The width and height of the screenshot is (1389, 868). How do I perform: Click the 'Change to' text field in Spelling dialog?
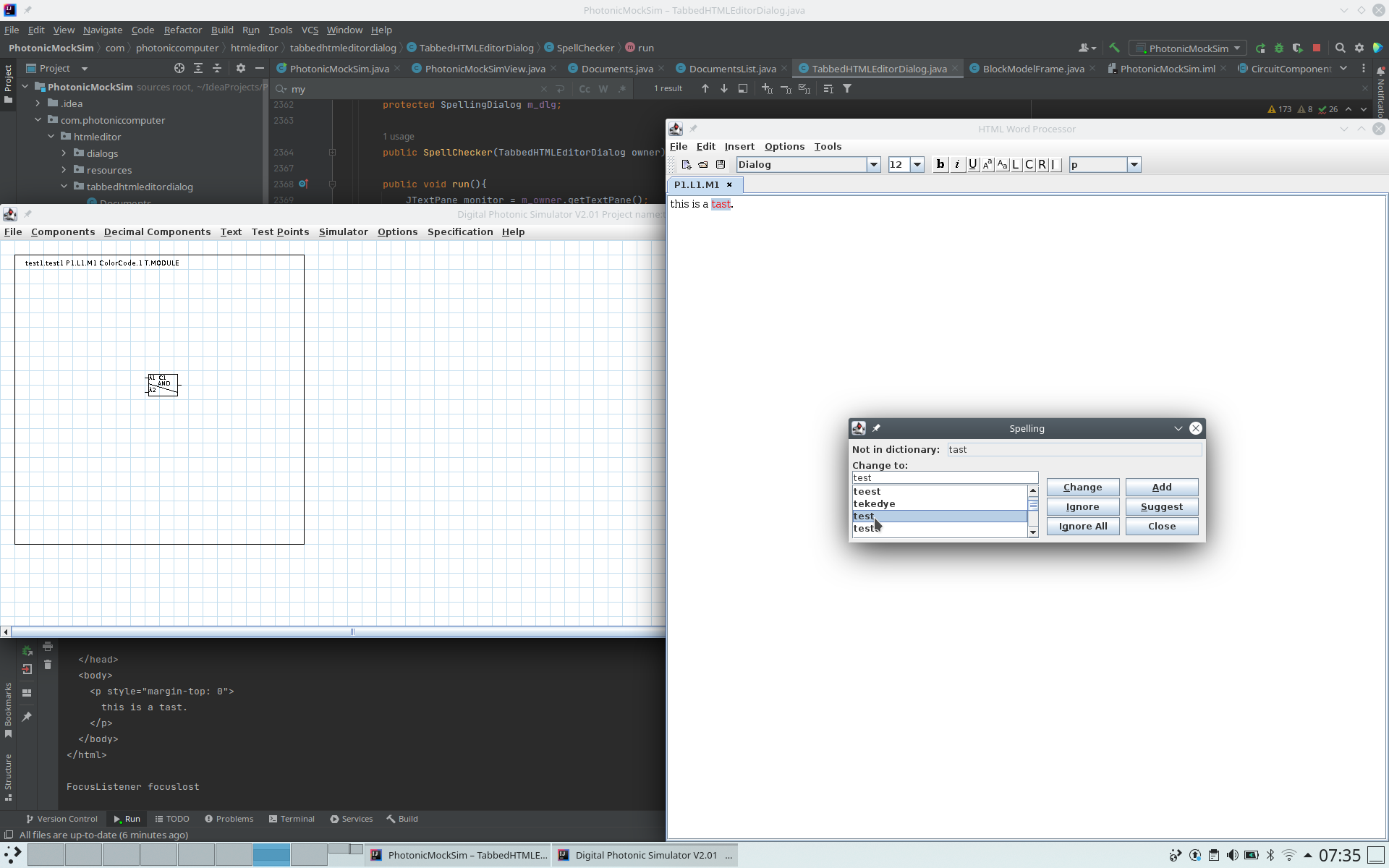click(945, 478)
